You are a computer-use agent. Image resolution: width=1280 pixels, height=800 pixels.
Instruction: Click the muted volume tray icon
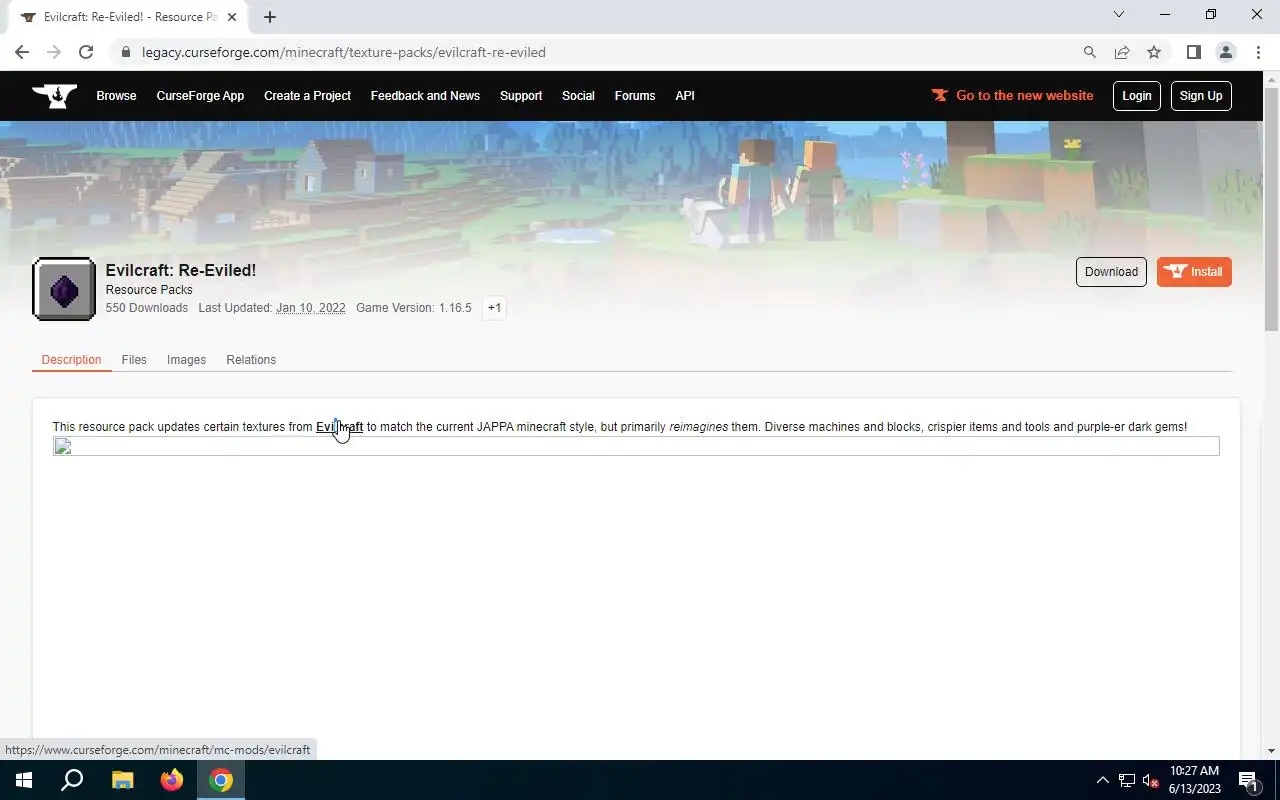click(1150, 780)
